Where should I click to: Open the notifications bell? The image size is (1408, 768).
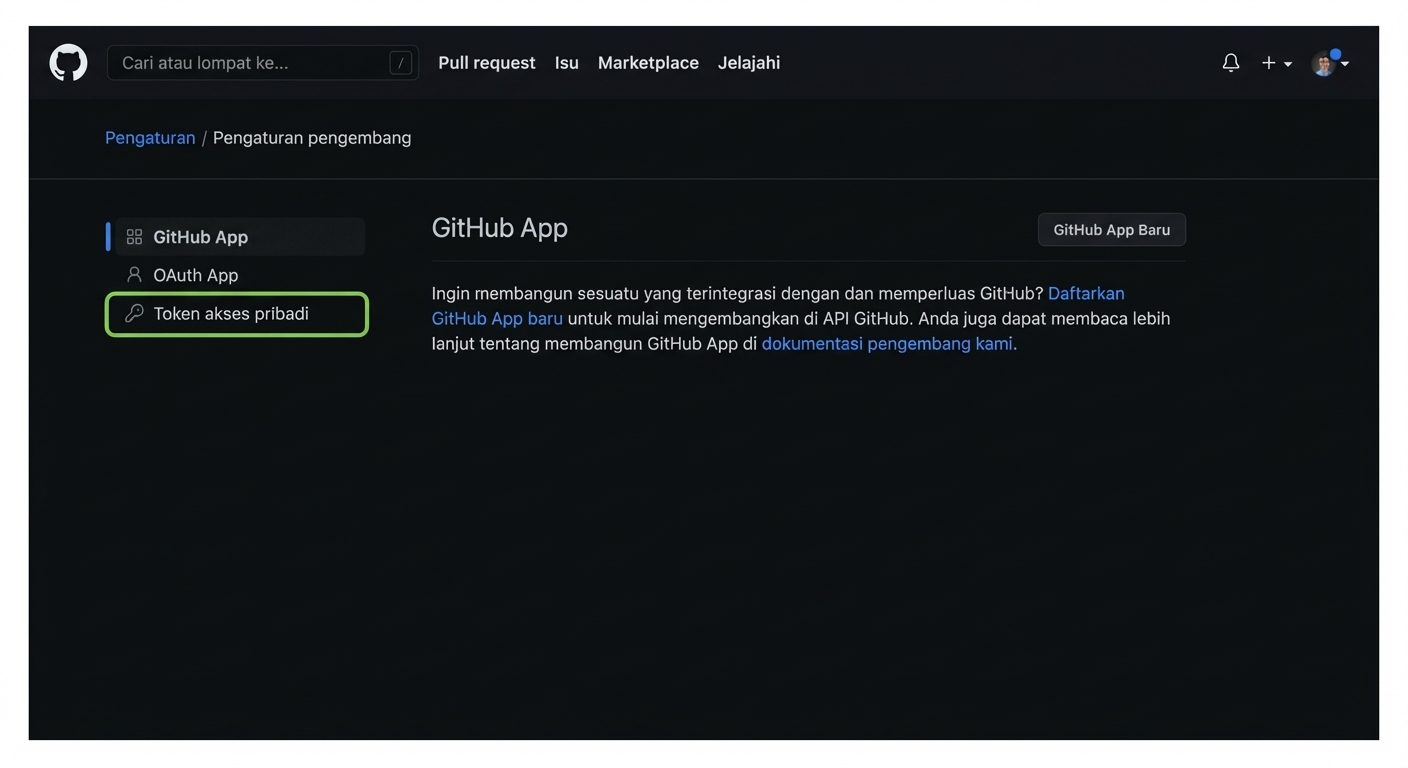point(1231,63)
